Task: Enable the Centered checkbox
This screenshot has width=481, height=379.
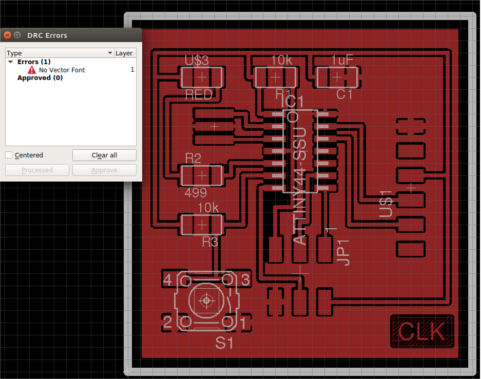Action: [9, 155]
